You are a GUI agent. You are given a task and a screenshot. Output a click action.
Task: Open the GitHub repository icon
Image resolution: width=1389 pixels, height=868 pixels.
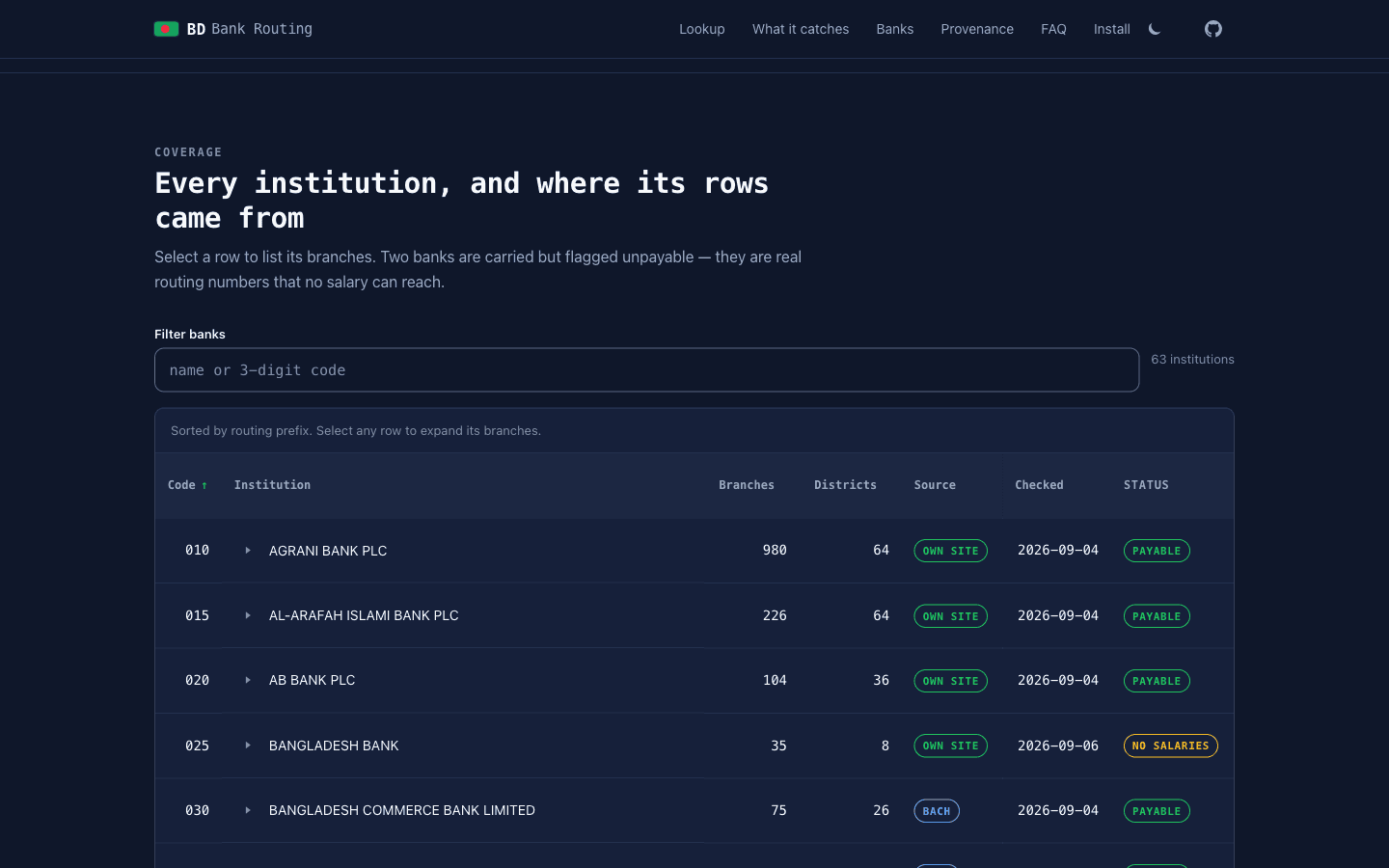point(1212,29)
